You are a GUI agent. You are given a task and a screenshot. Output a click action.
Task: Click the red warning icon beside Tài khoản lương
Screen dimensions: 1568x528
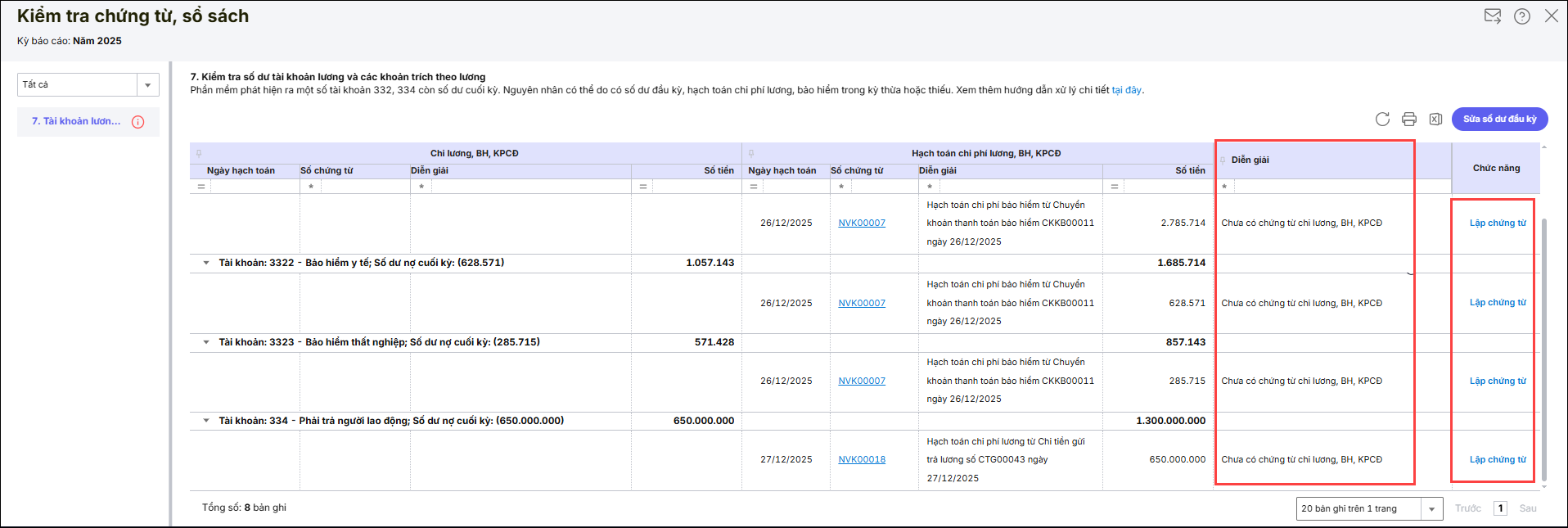point(138,122)
